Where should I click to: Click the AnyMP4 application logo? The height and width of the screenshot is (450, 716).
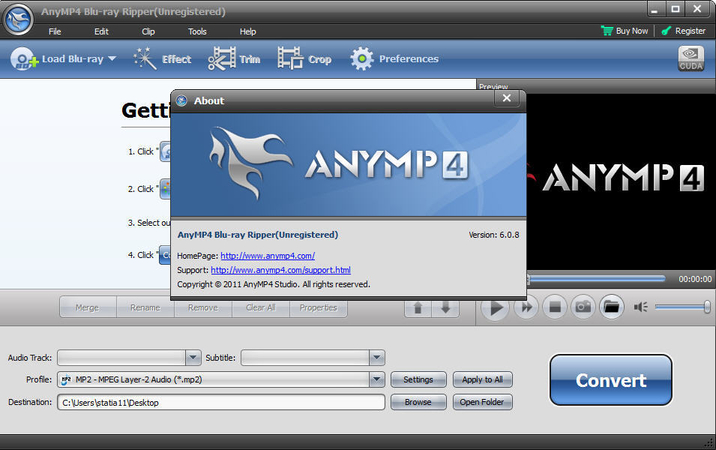pyautogui.click(x=18, y=19)
